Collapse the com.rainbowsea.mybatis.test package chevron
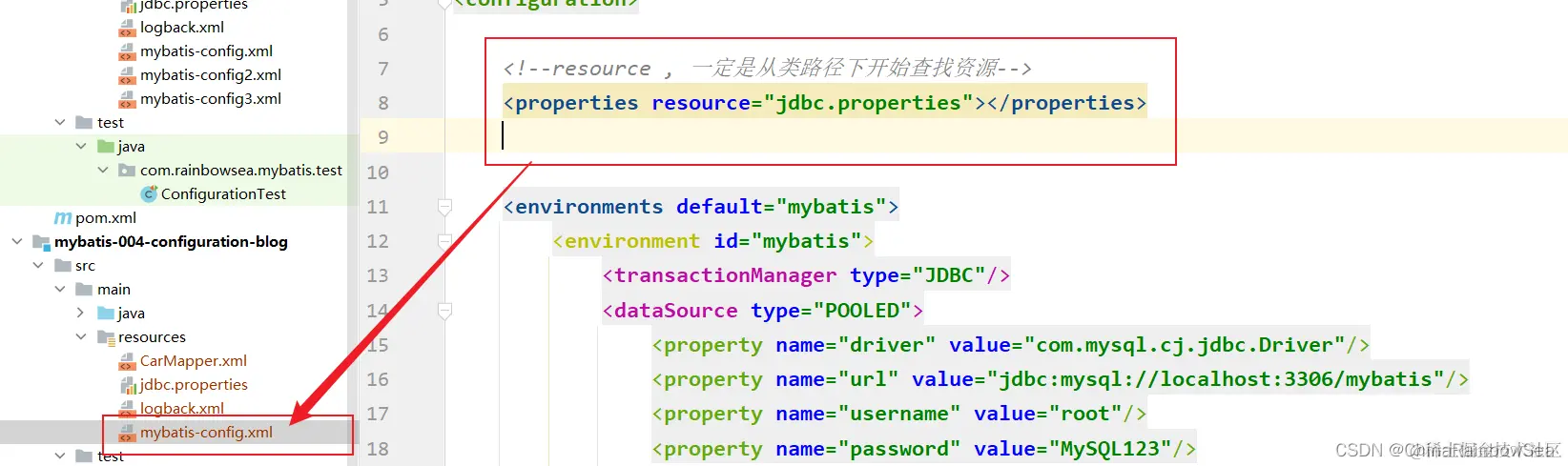Screen dimensions: 1568x466 pos(103,171)
